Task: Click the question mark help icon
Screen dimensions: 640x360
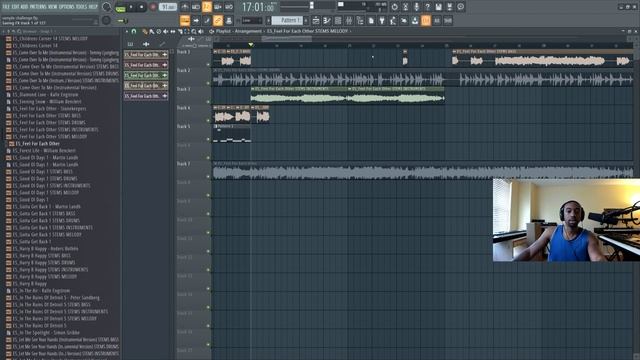Action: click(427, 7)
